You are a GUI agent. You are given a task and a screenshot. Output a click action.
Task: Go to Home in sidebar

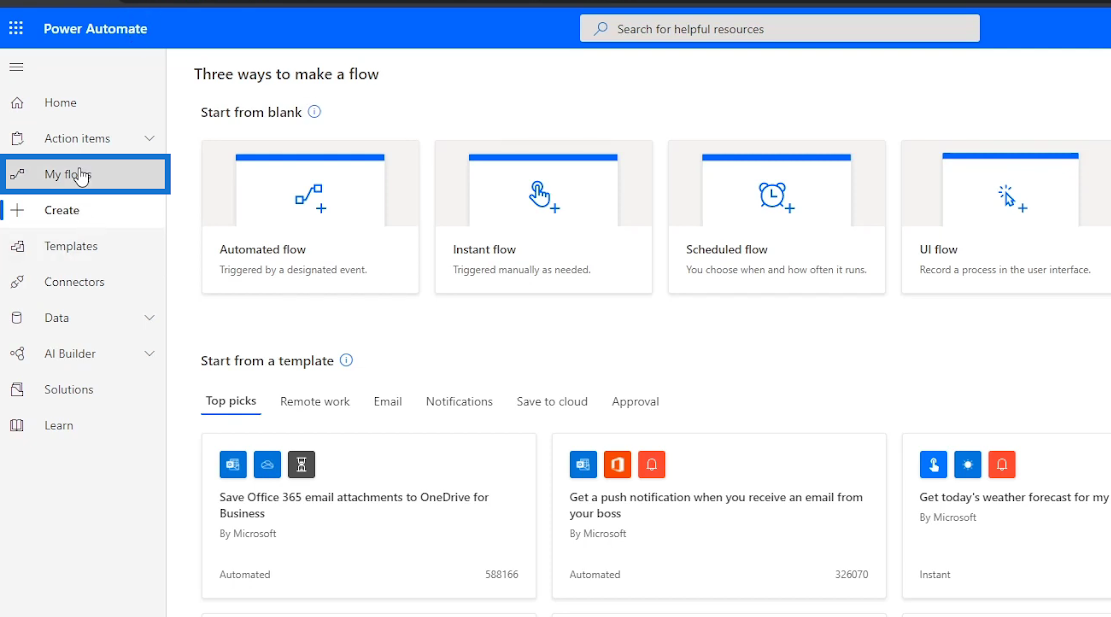coord(84,103)
